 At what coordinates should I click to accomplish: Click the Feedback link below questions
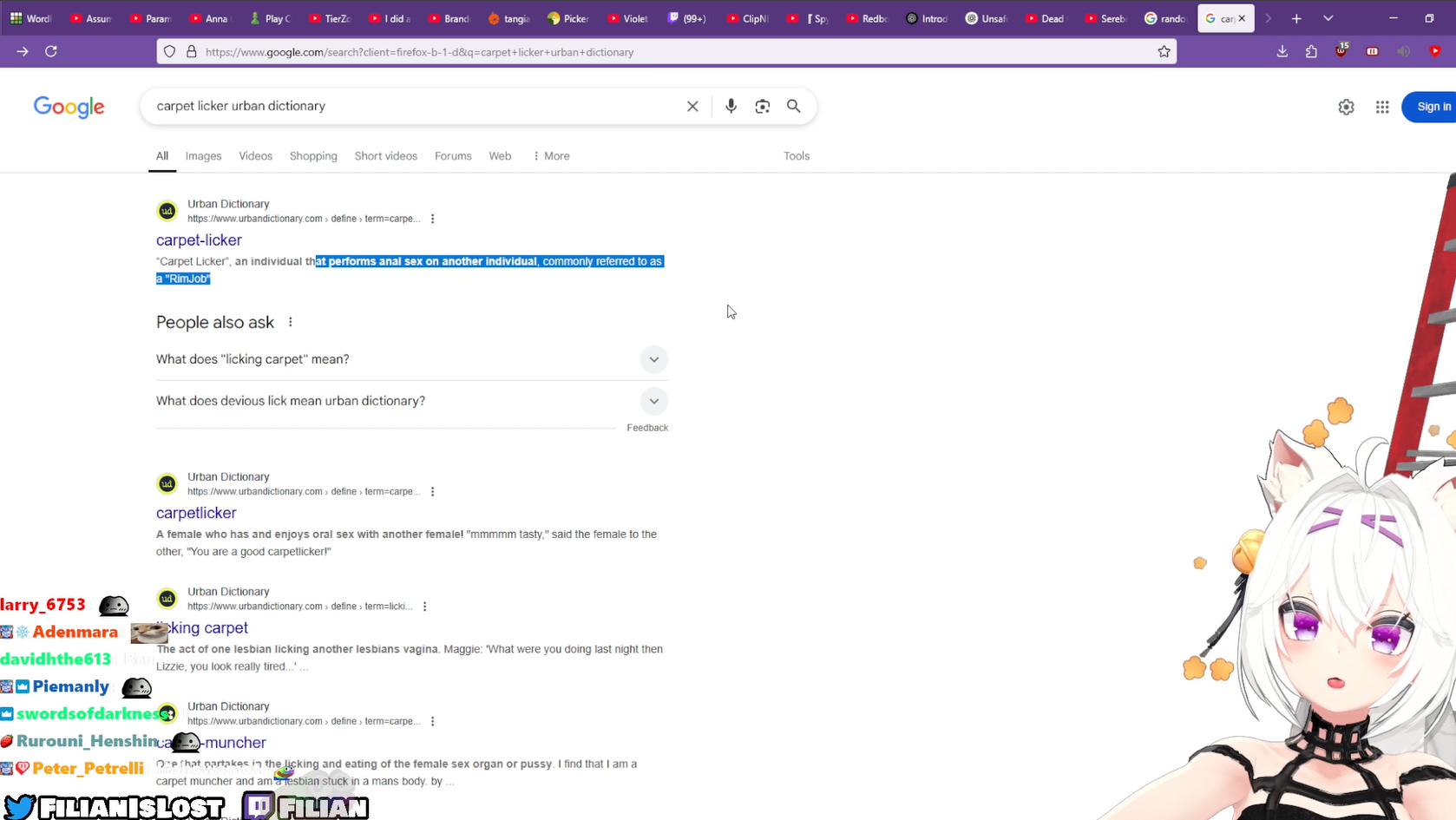pos(647,428)
